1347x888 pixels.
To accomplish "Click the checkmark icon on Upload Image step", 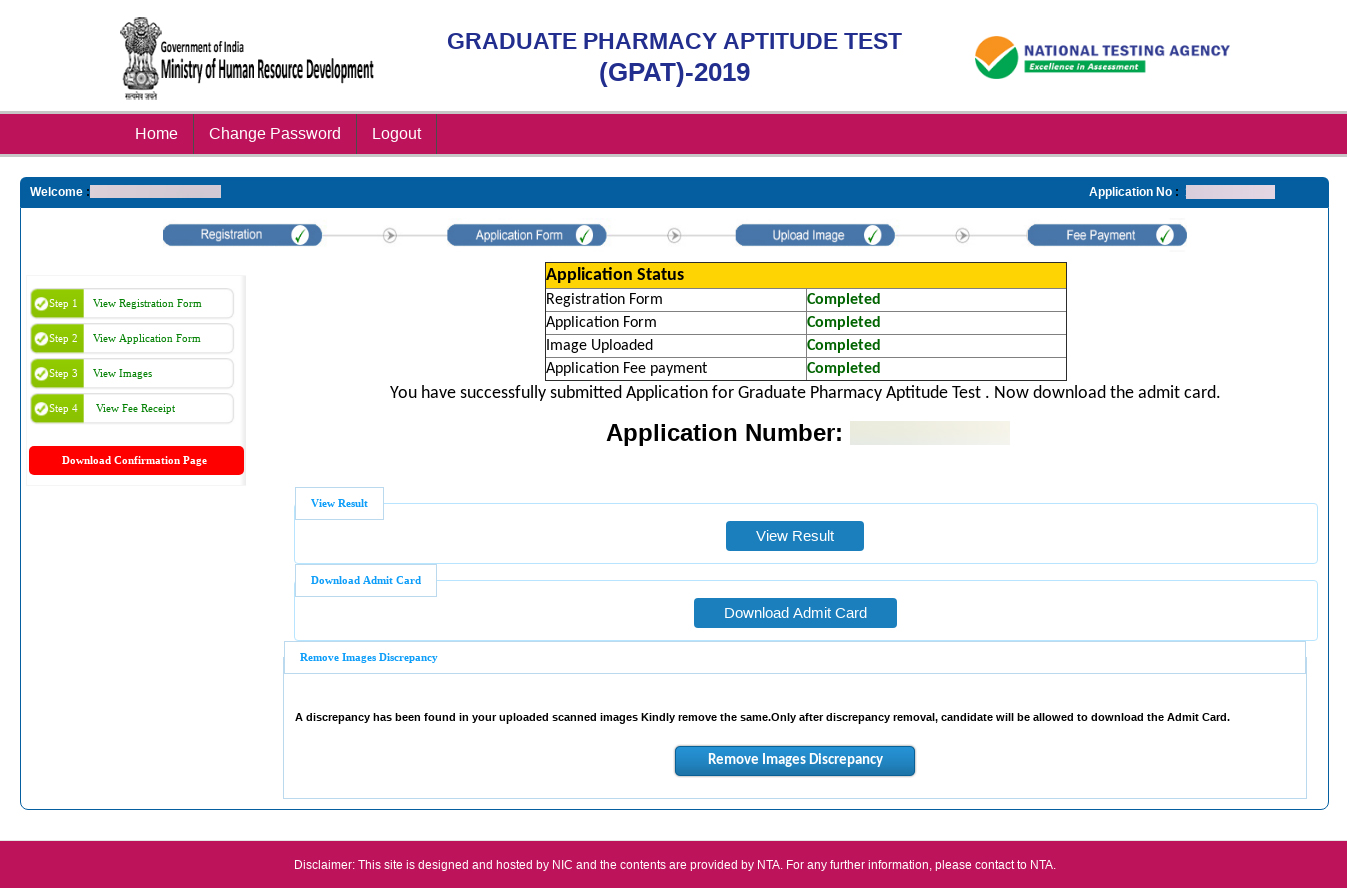I will click(873, 234).
